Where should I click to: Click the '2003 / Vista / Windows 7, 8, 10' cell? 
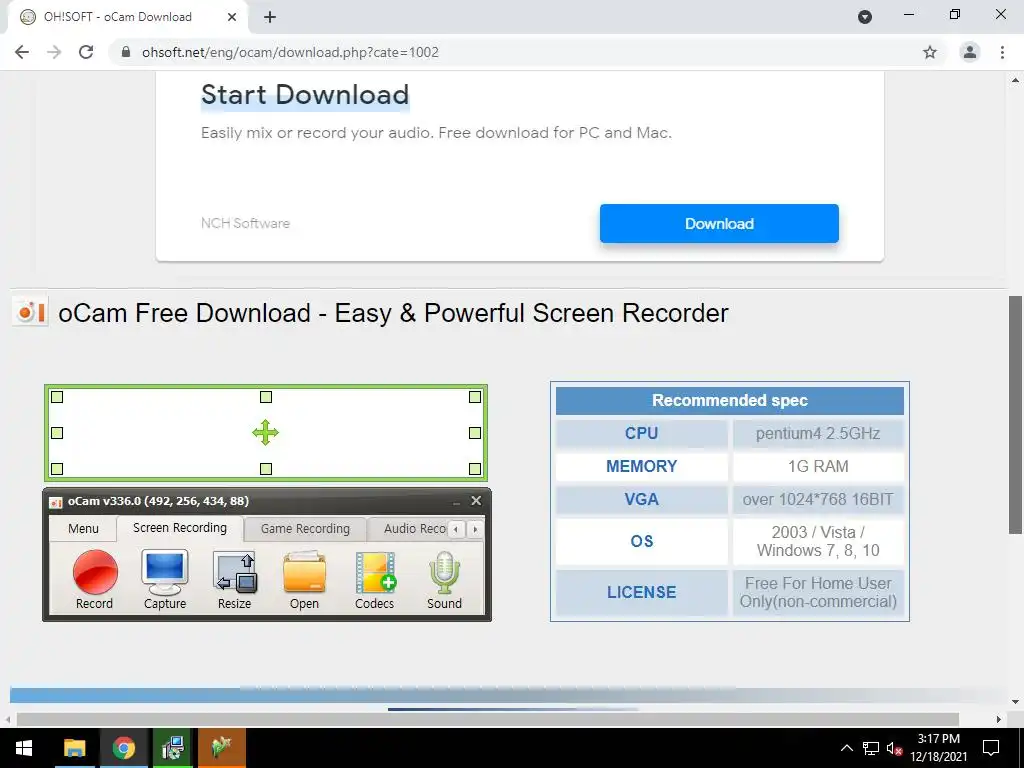click(818, 541)
